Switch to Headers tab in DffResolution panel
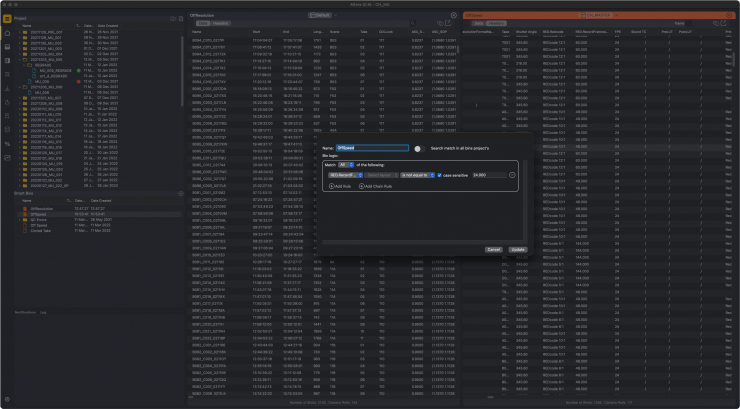This screenshot has height=409, width=740. 222,23
